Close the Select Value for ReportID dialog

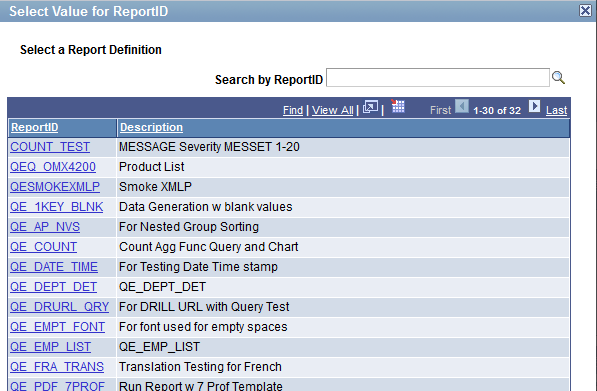click(x=585, y=11)
